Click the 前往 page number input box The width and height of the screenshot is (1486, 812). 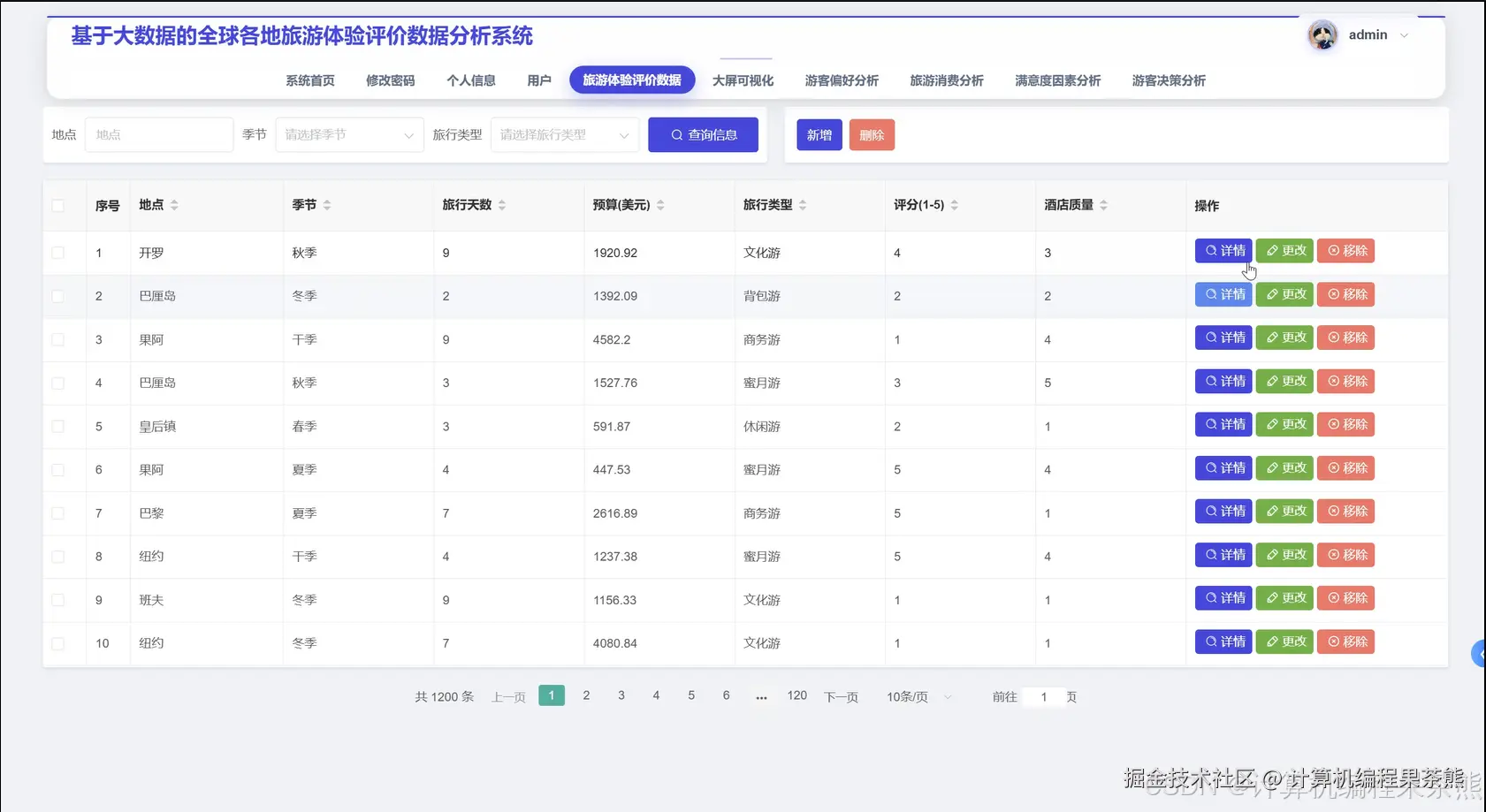pyautogui.click(x=1043, y=696)
